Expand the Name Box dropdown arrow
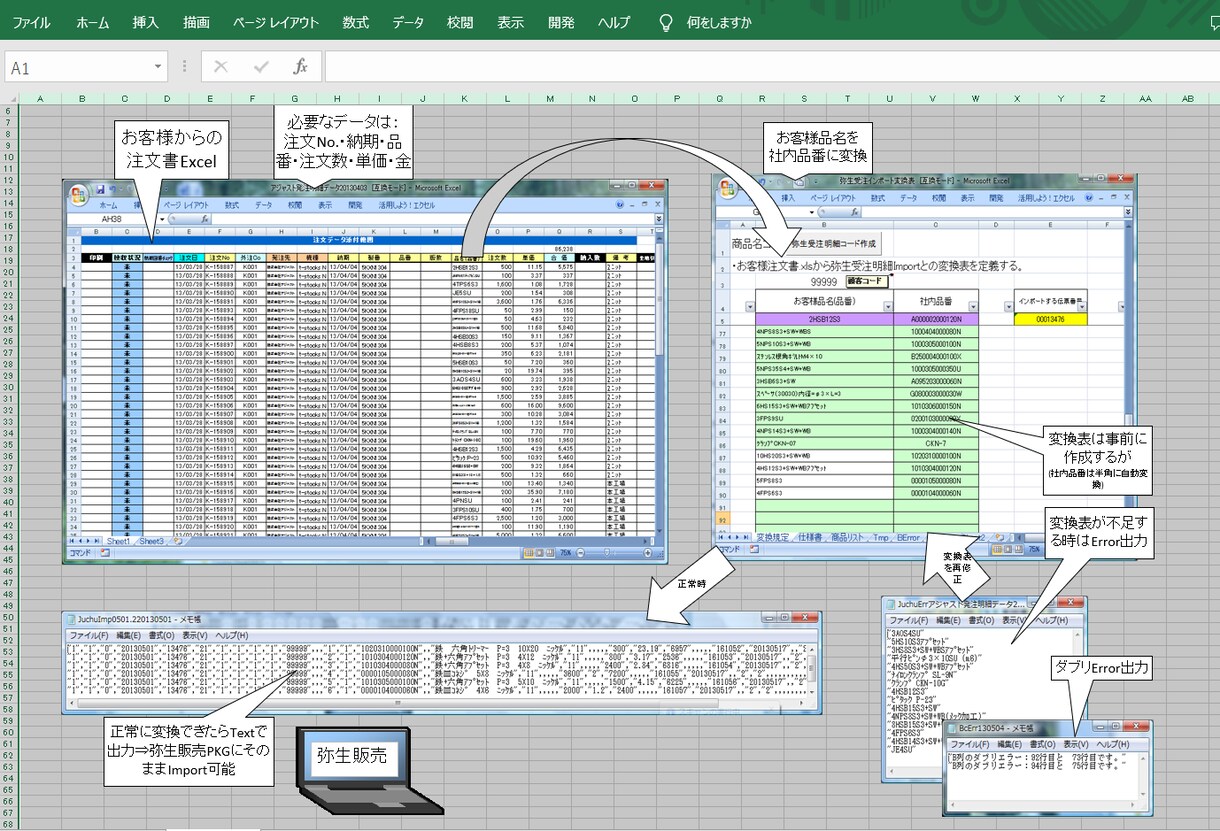Viewport: 1220px width, 831px height. [x=158, y=67]
